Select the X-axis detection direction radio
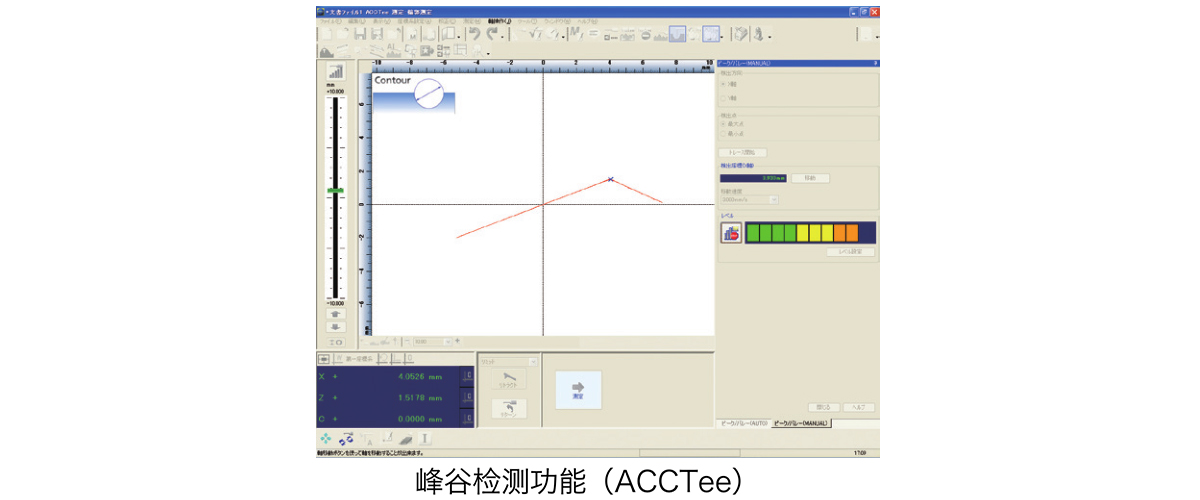The height and width of the screenshot is (500, 1200). [x=723, y=84]
